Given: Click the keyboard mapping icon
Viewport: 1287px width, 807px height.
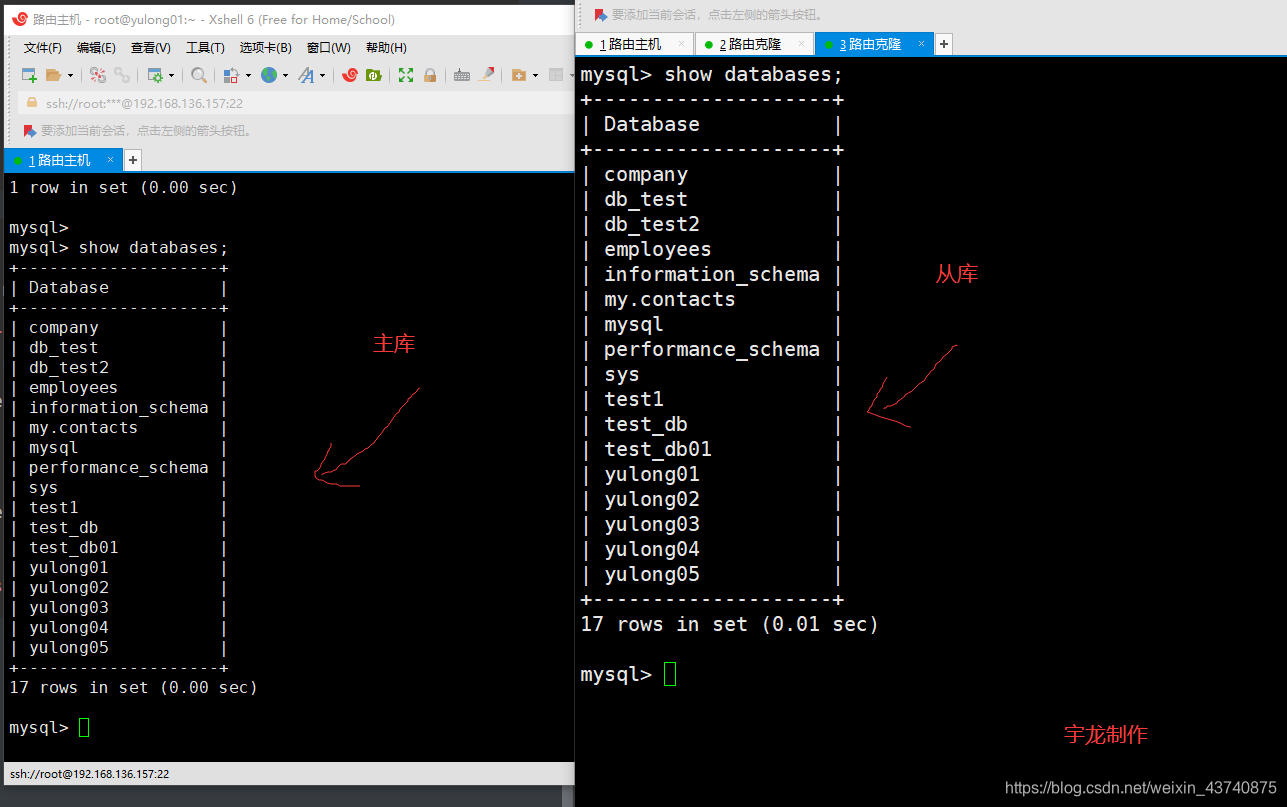Looking at the screenshot, I should click(x=462, y=75).
